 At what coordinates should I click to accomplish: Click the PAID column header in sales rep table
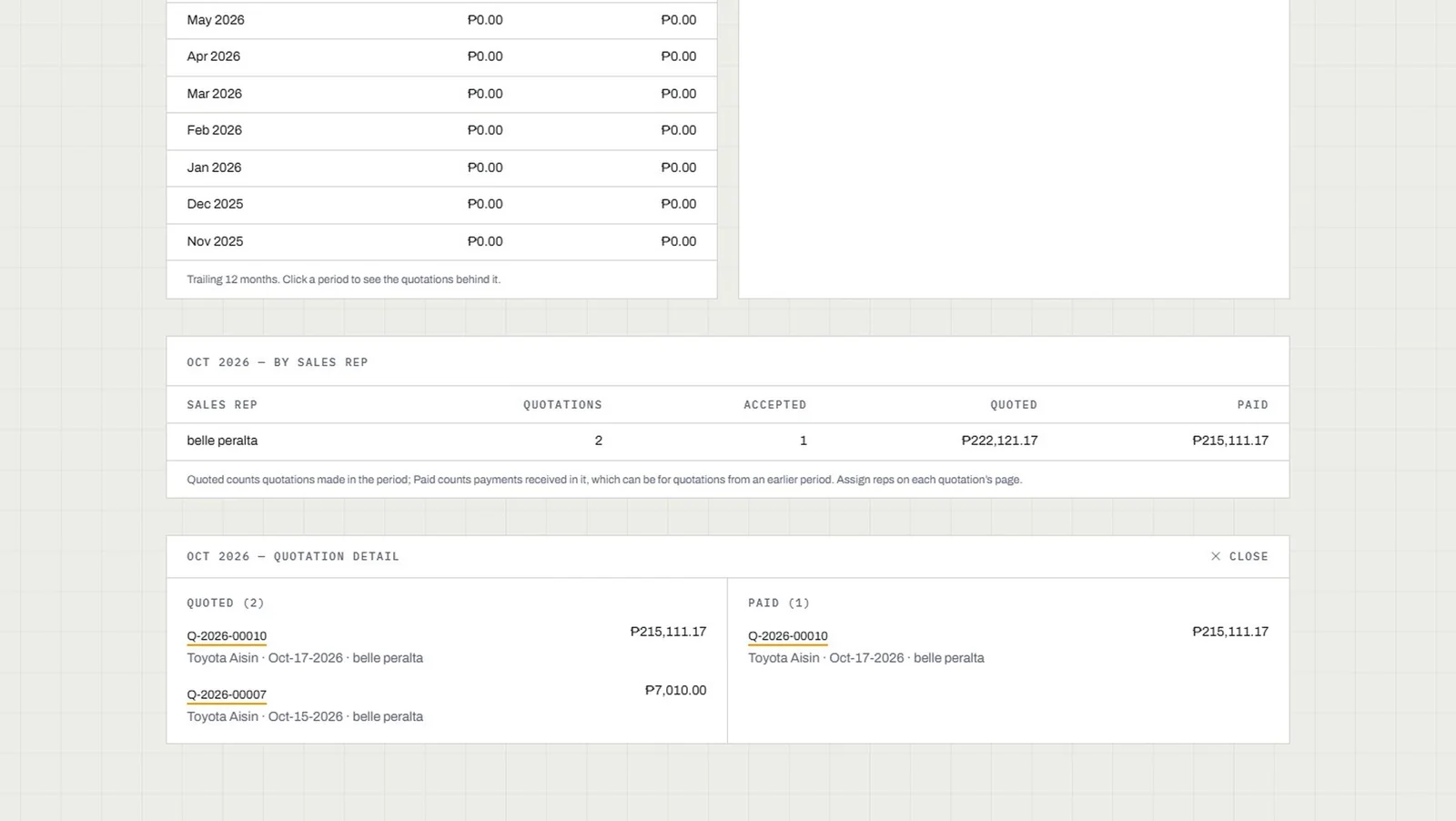(x=1253, y=405)
